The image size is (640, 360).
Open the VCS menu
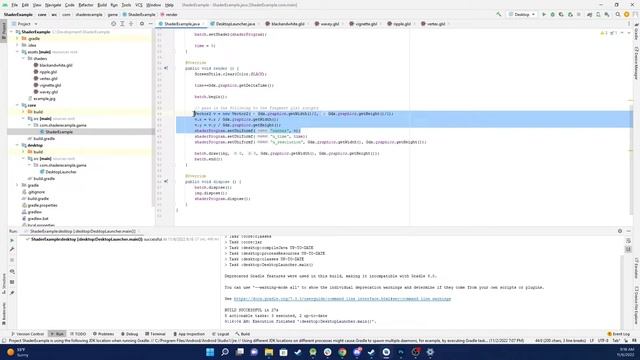[x=139, y=5]
